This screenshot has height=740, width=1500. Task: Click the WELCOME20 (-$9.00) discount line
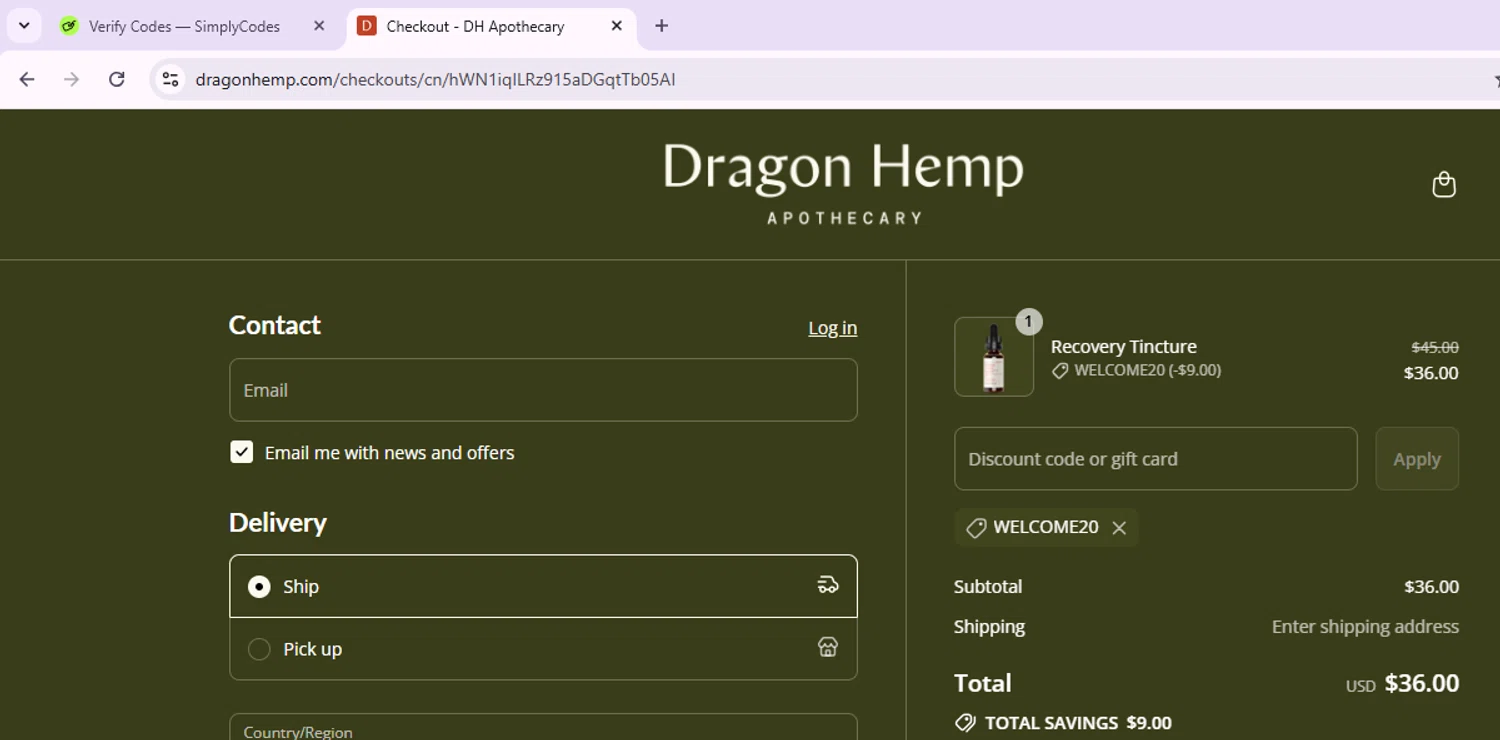(1136, 370)
